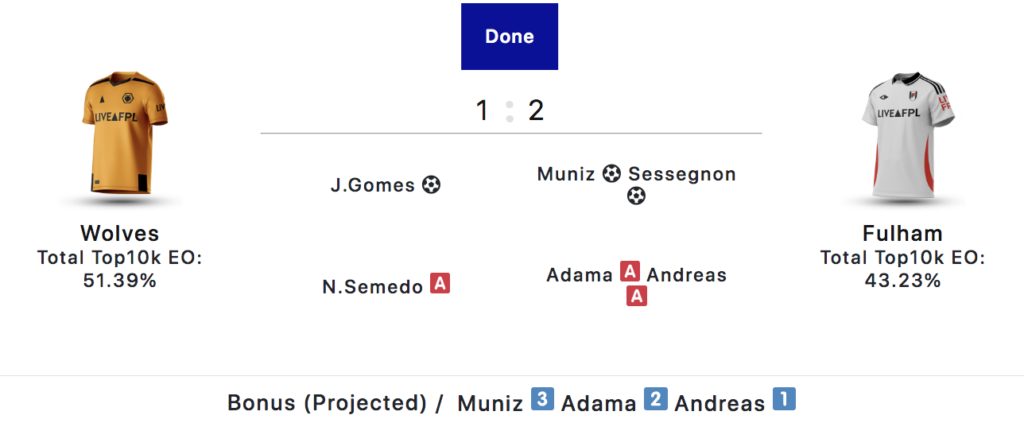This screenshot has height=423, width=1024.
Task: Click the goal ball icon beside Muniz
Action: [612, 174]
